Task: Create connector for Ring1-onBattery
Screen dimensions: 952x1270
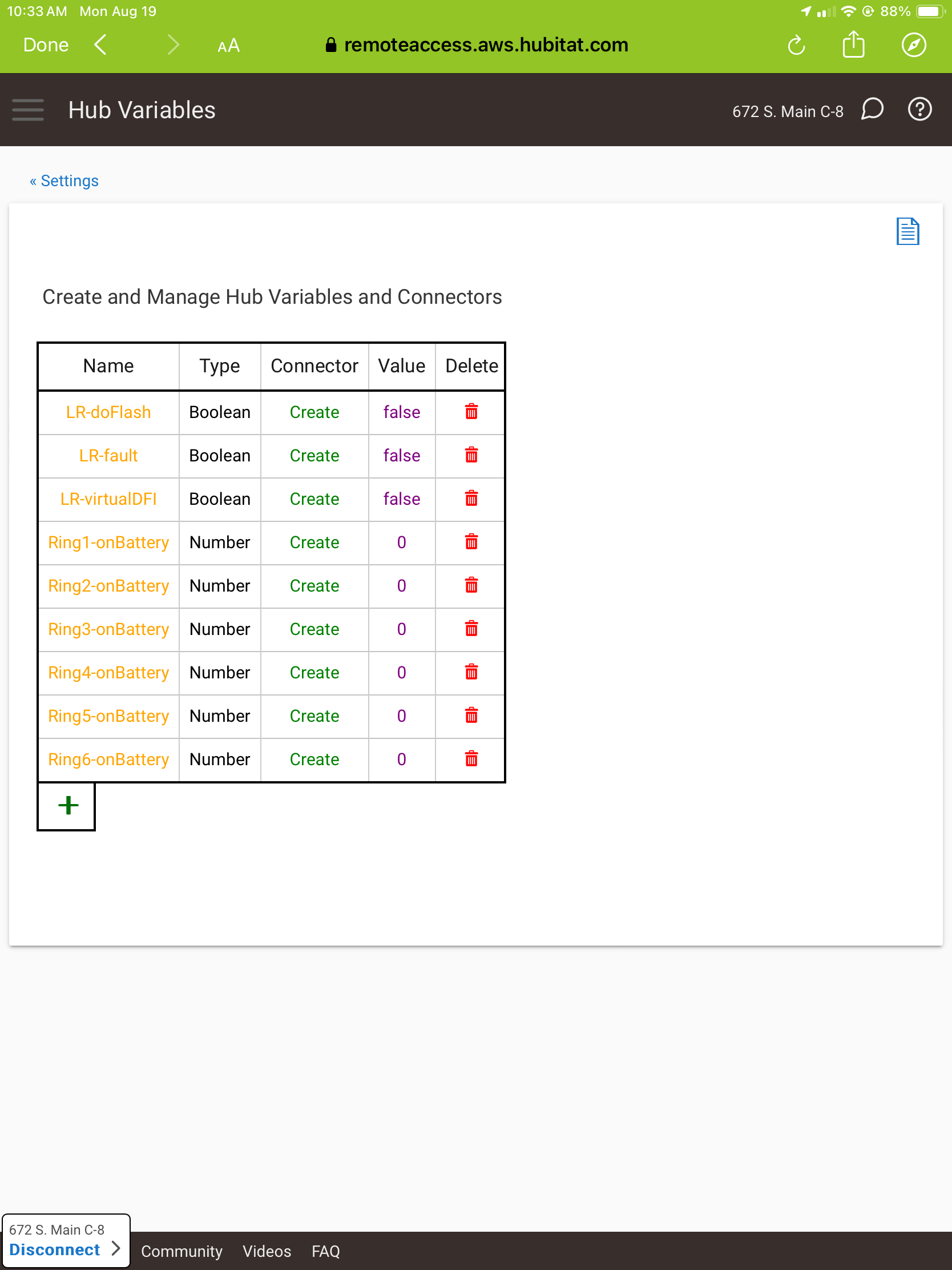Action: pos(314,542)
